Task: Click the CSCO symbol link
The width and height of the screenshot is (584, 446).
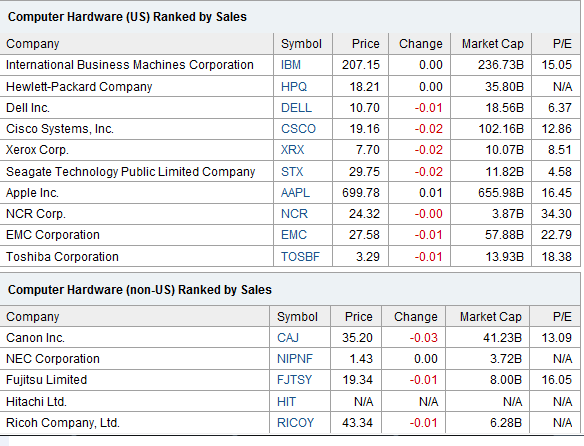Action: click(x=298, y=129)
